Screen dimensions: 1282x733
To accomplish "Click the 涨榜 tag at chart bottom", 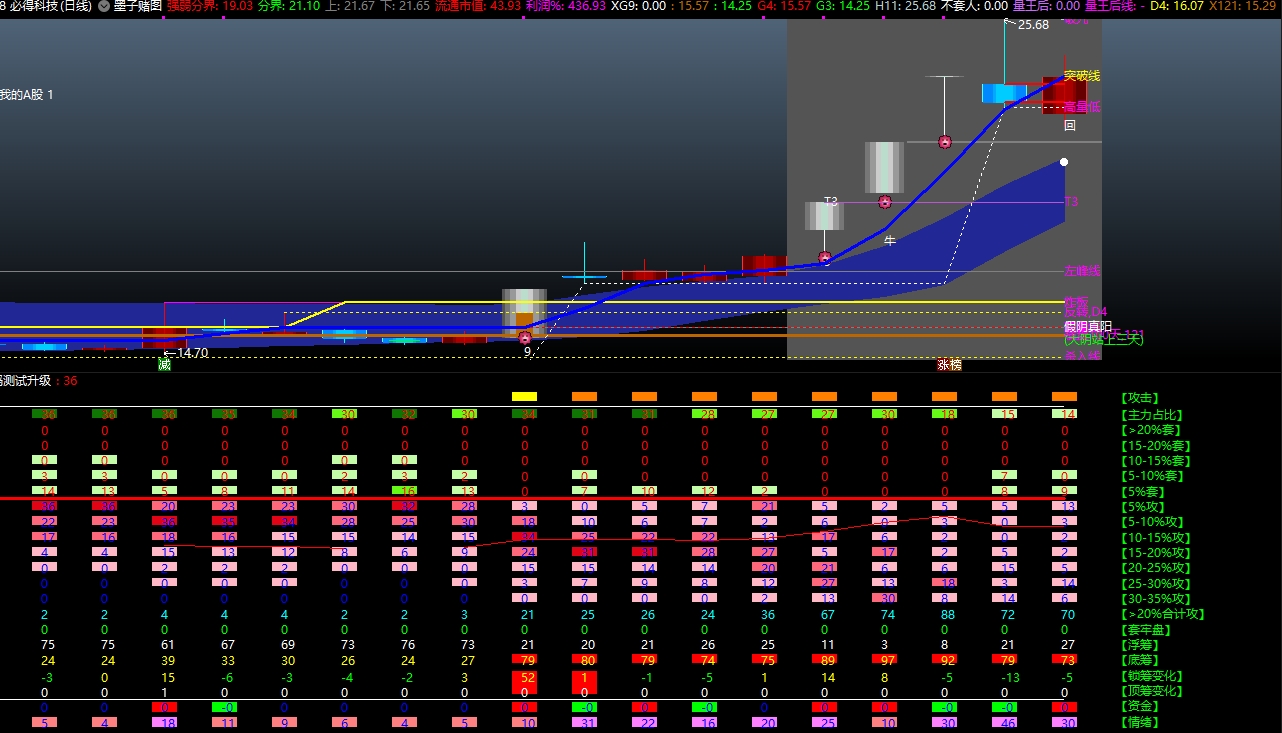I will coord(949,365).
